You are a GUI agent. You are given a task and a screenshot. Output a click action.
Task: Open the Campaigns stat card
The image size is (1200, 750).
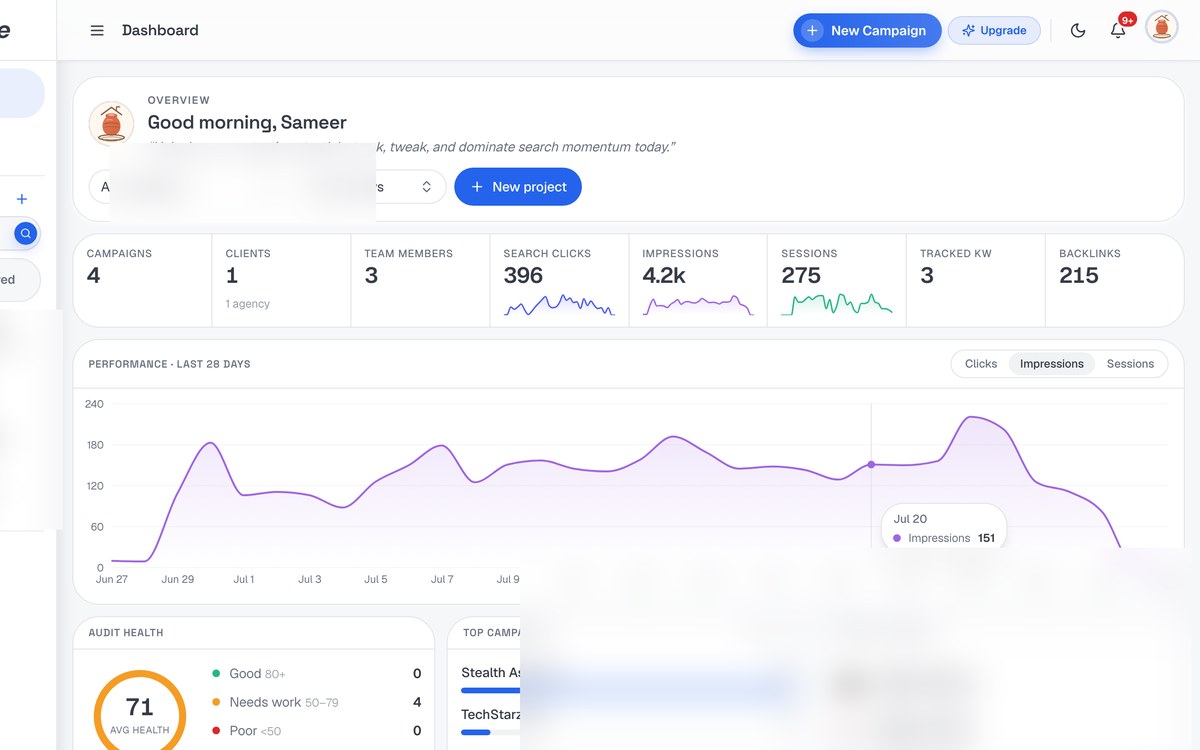[x=143, y=281]
